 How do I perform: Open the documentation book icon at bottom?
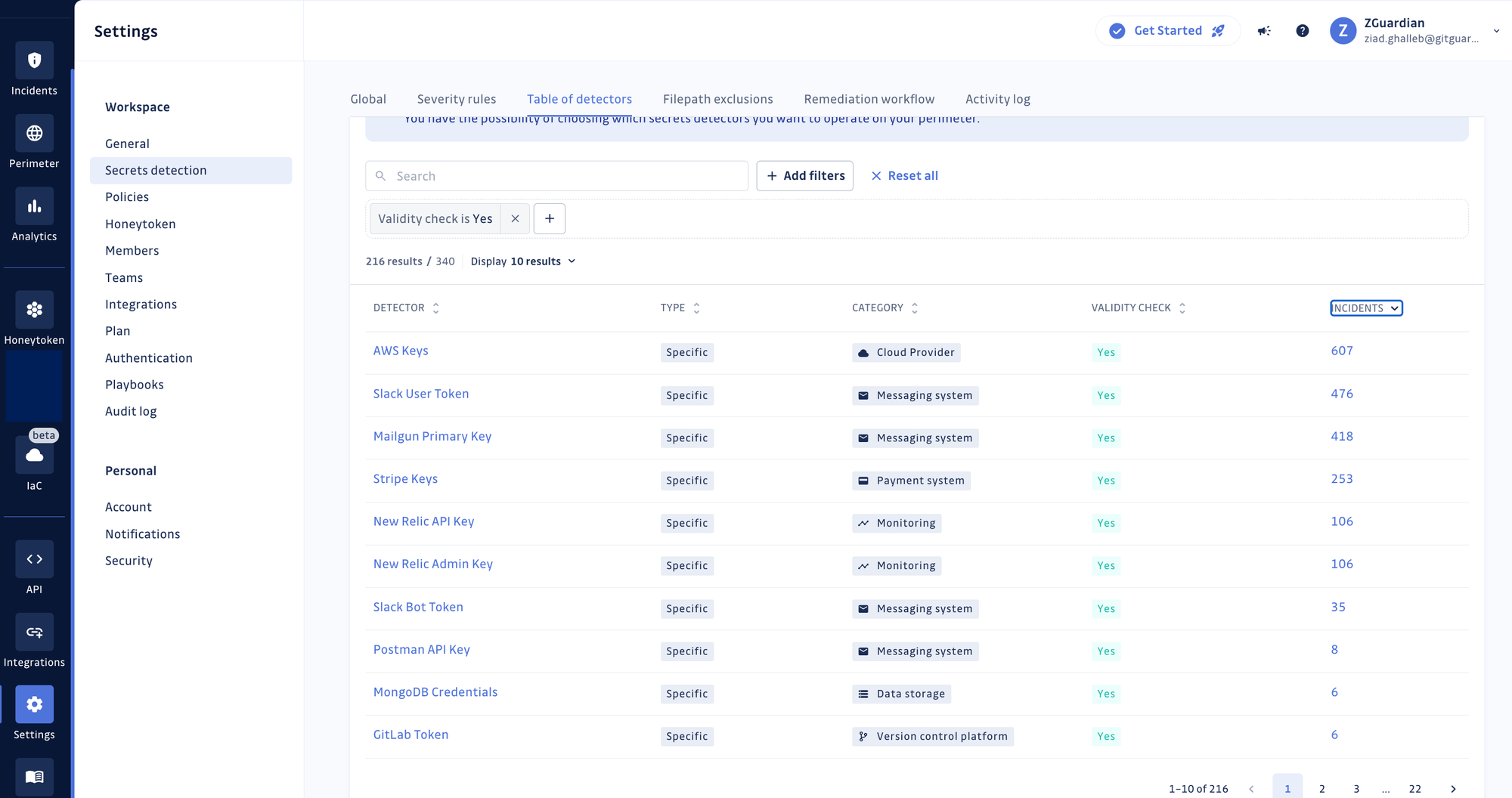(x=34, y=777)
